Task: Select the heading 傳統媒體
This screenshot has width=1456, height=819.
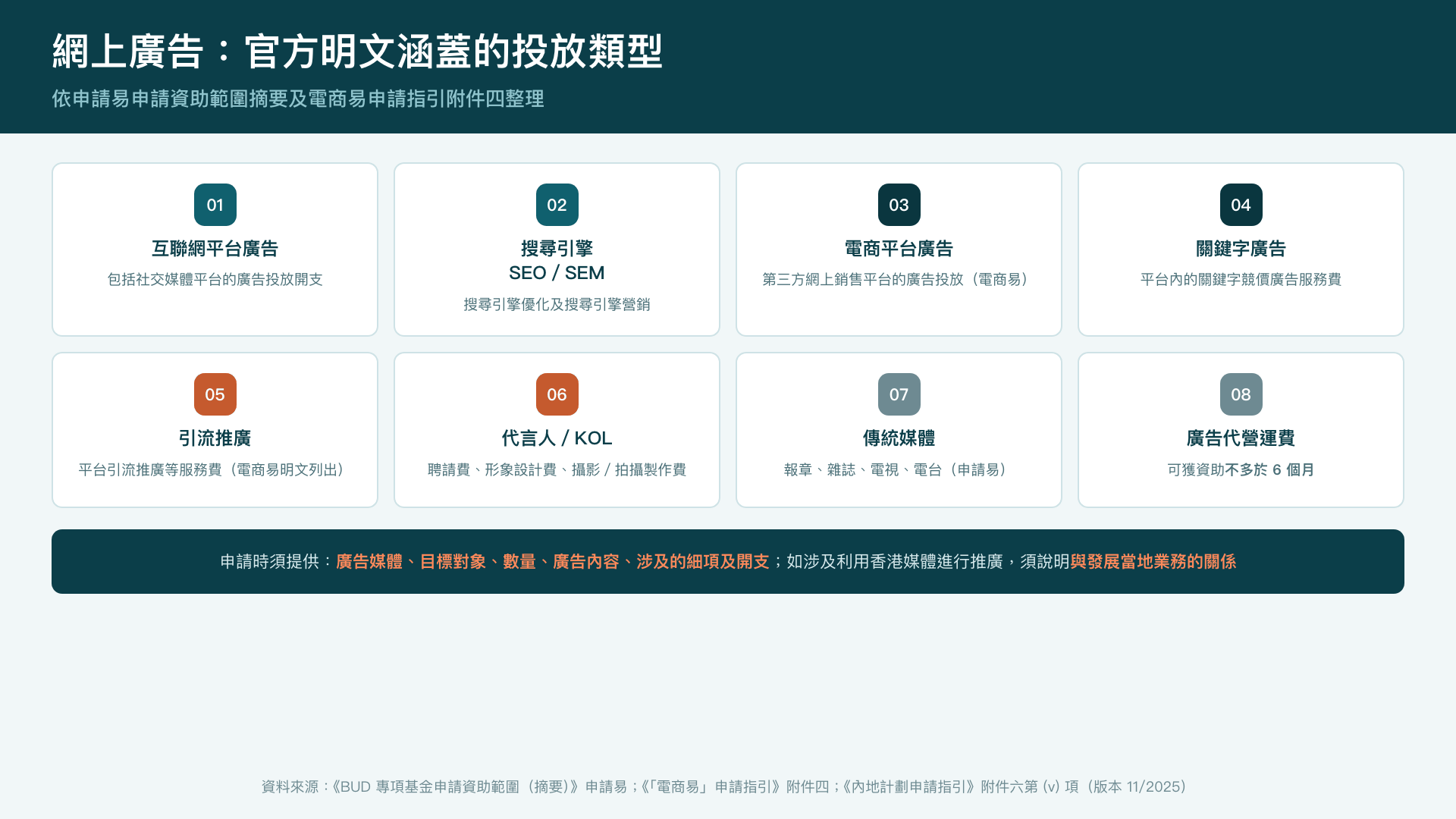Action: pos(899,438)
